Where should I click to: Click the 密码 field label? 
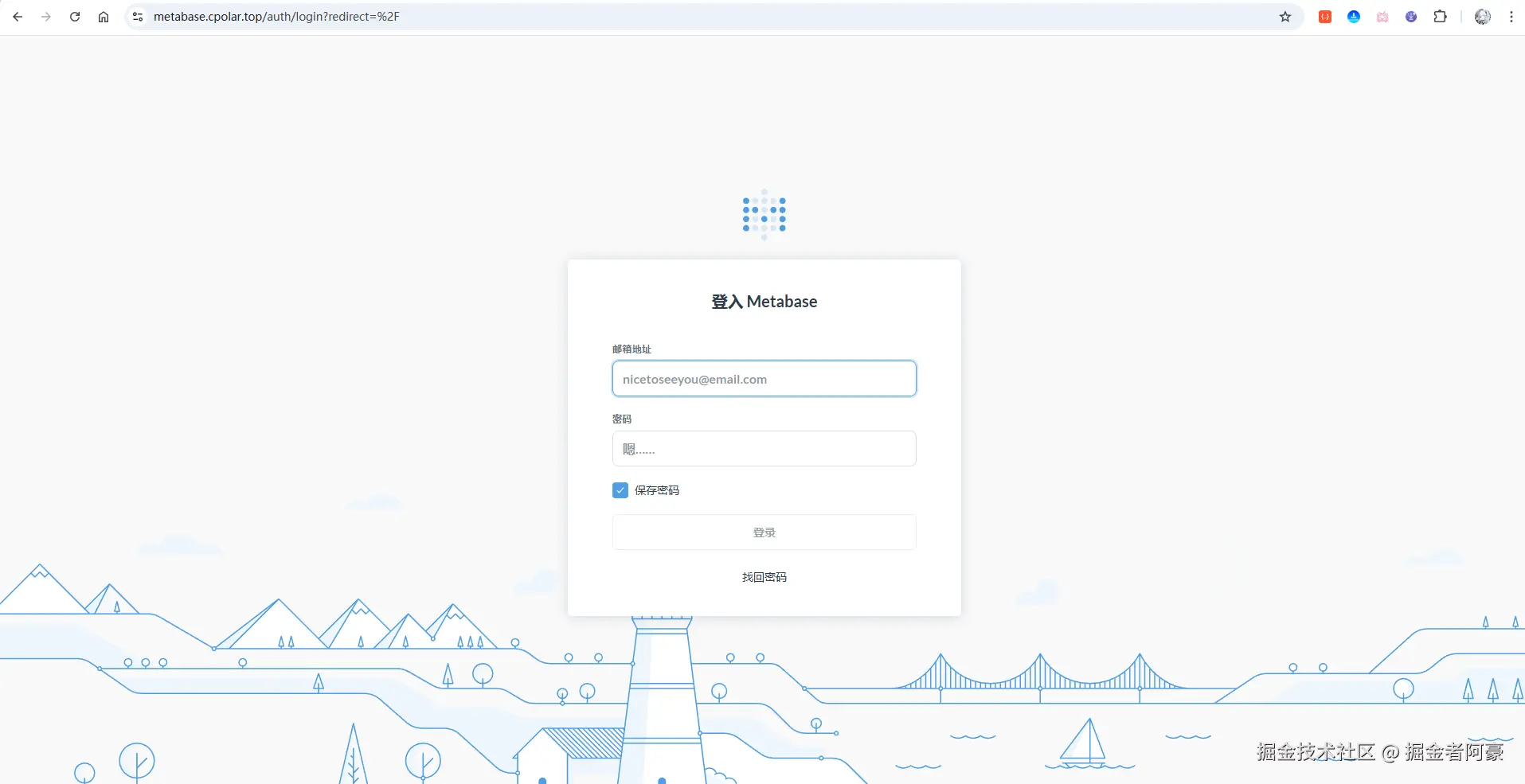622,419
